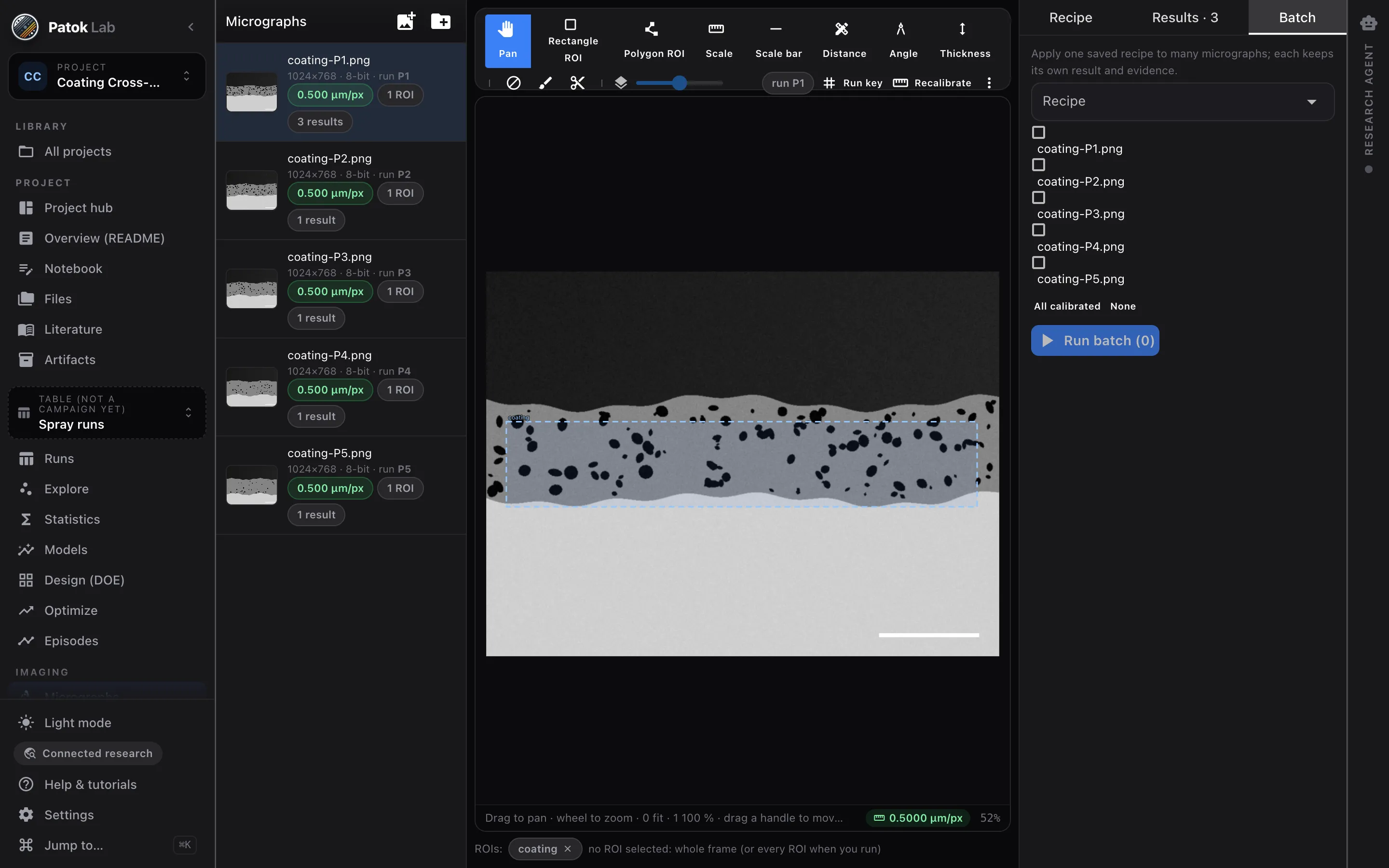Remove the coating ROI chip with X
Viewport: 1389px width, 868px height.
[567, 849]
